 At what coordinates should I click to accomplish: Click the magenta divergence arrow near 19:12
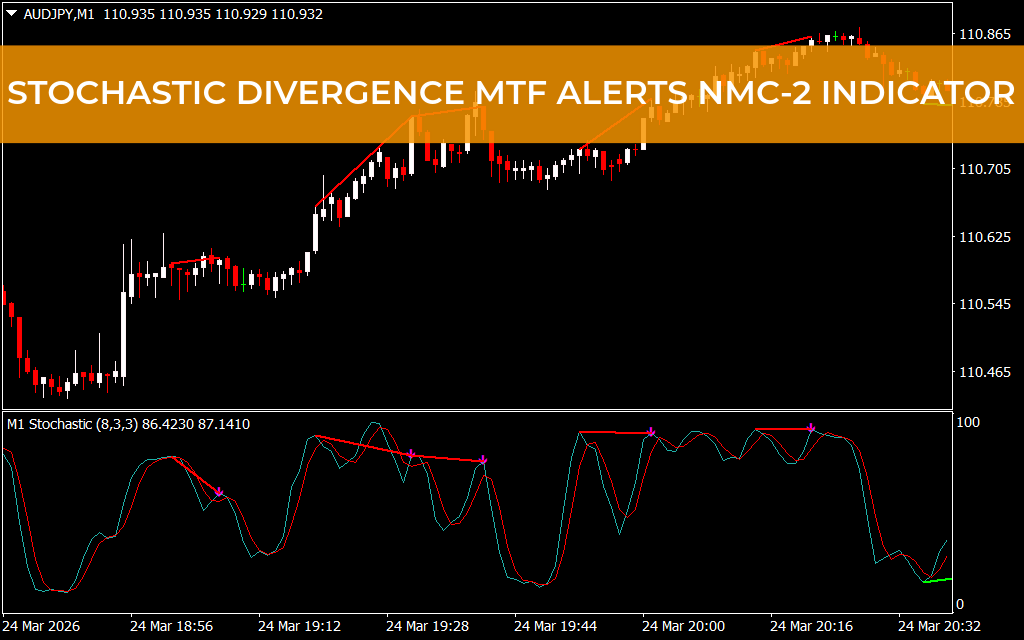click(x=413, y=452)
